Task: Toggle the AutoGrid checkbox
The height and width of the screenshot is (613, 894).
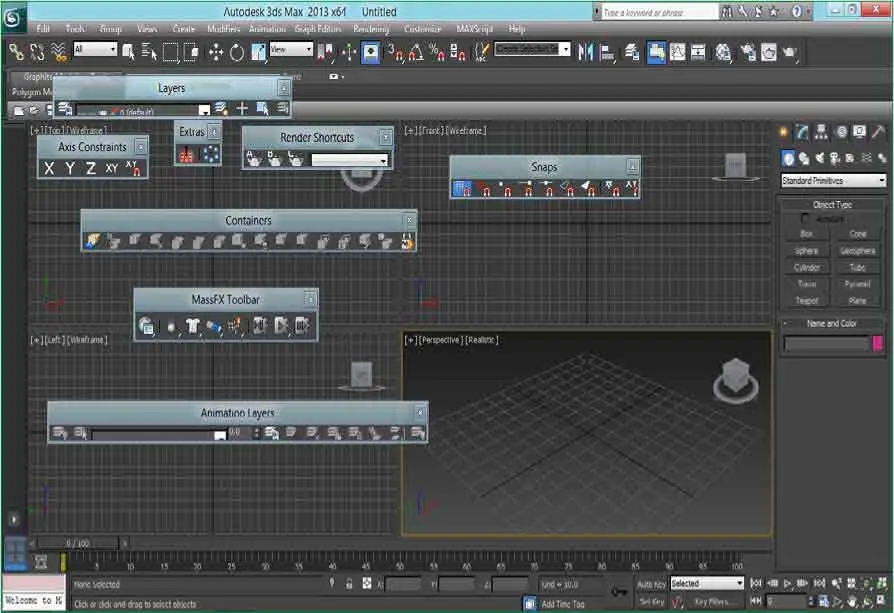Action: 805,218
